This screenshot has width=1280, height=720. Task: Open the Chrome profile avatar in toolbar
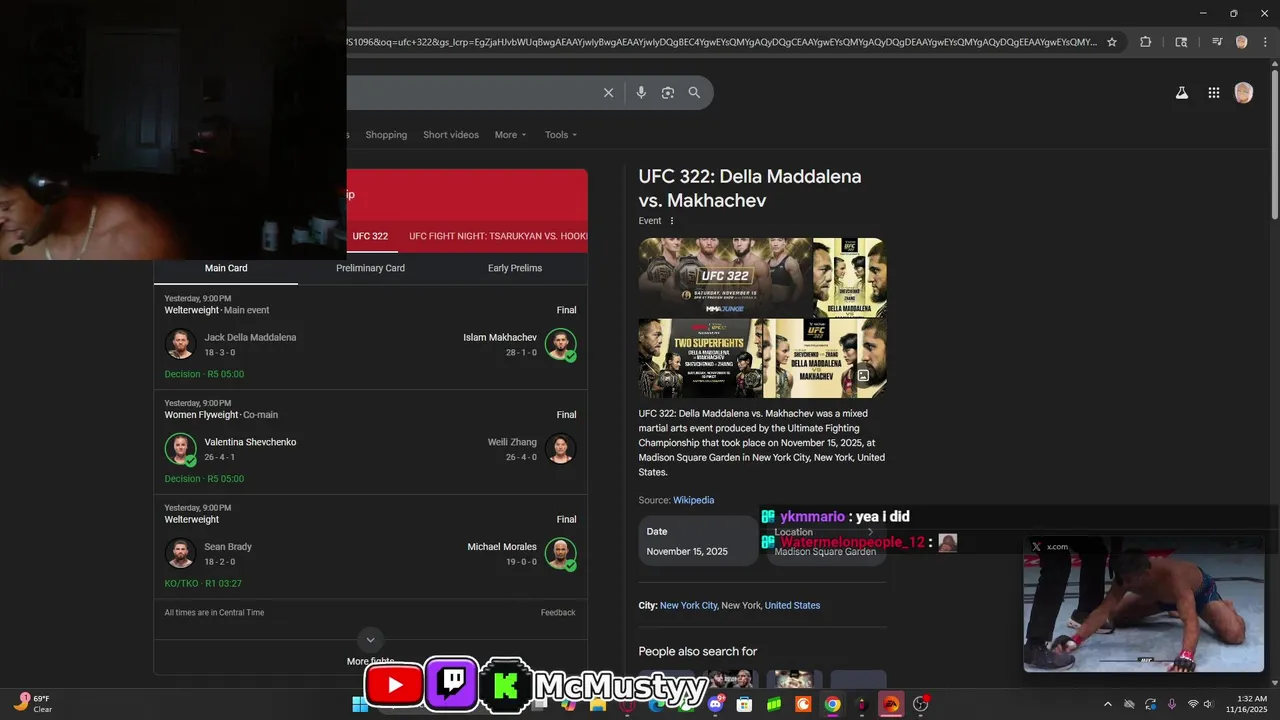coord(1241,42)
